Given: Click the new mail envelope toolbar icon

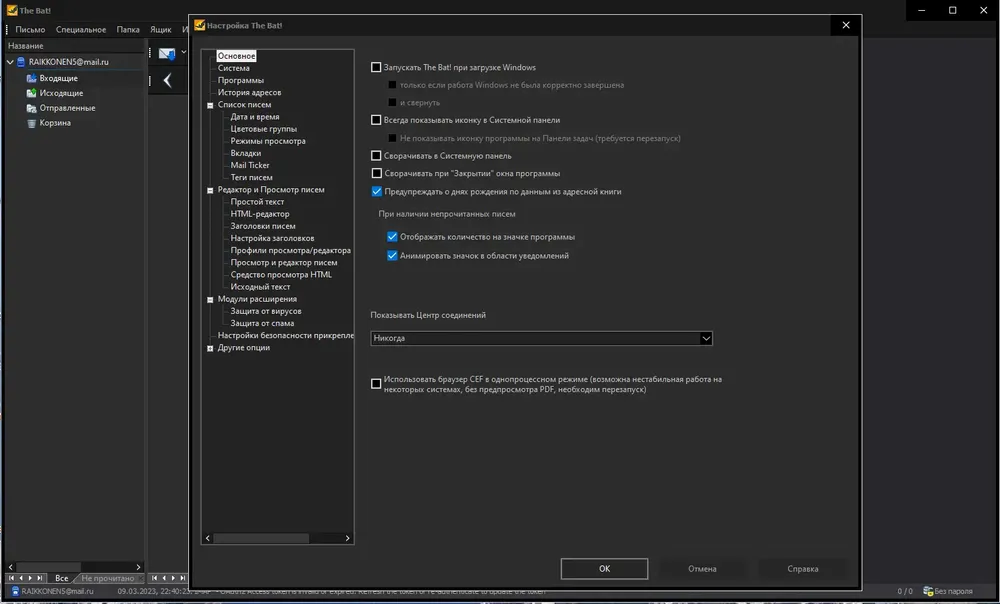Looking at the screenshot, I should (167, 54).
